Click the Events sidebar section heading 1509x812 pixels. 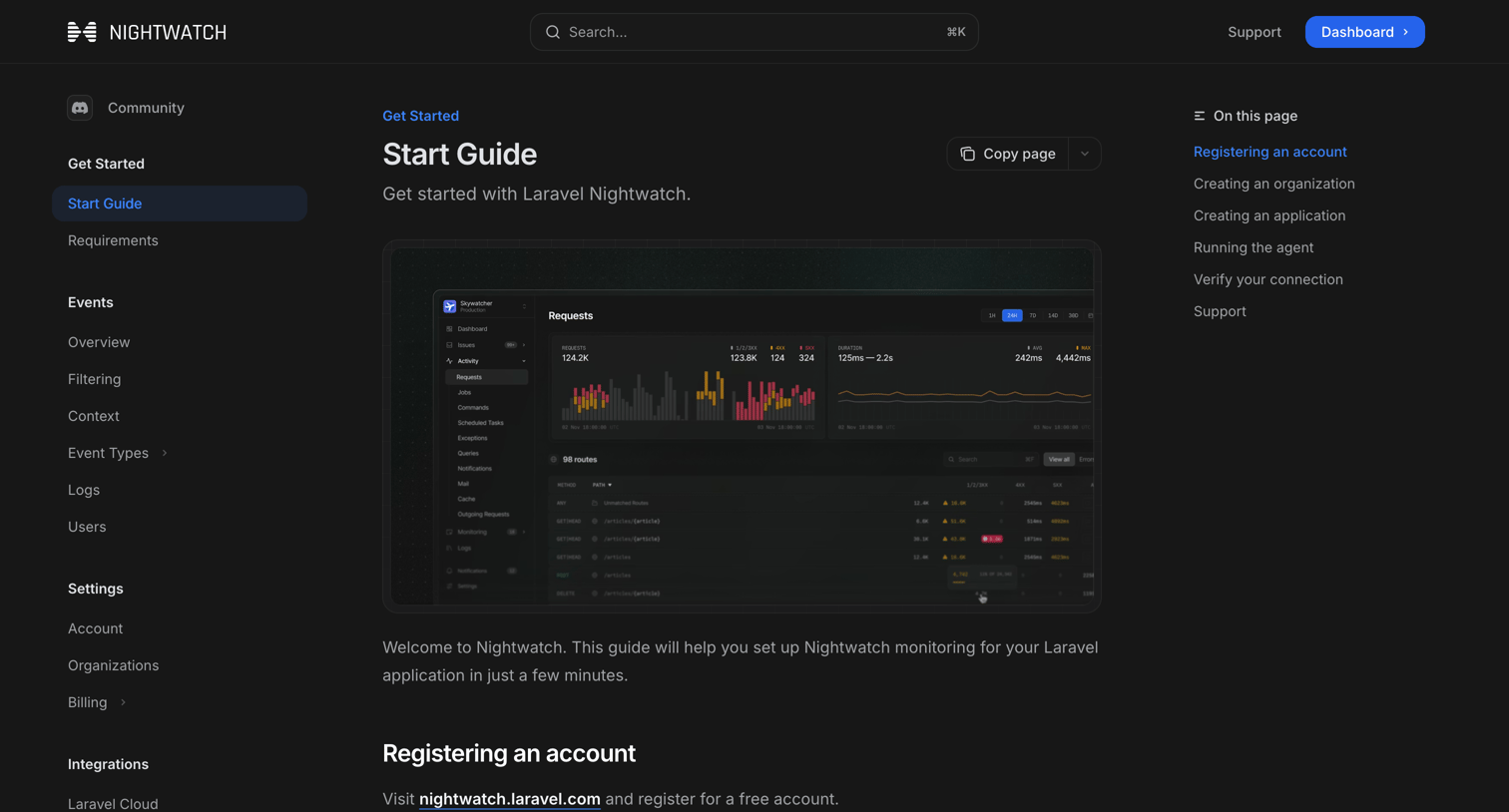[90, 302]
